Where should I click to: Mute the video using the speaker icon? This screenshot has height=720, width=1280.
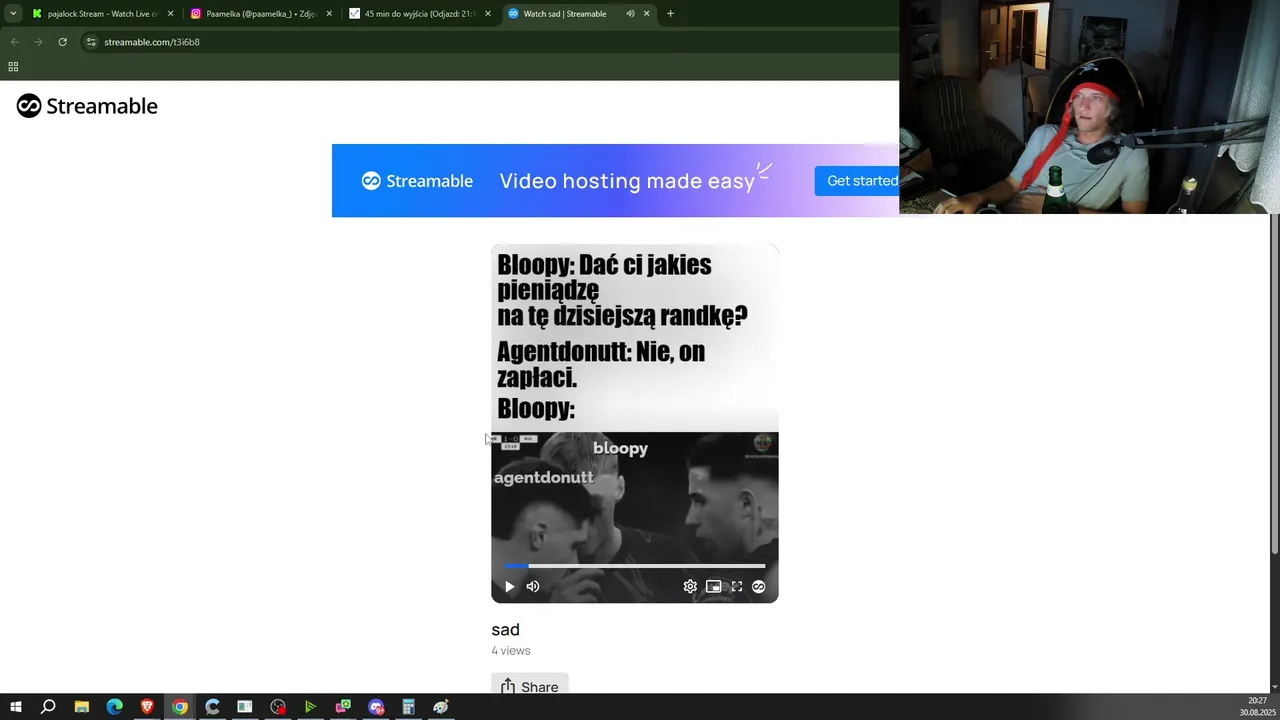coord(533,587)
